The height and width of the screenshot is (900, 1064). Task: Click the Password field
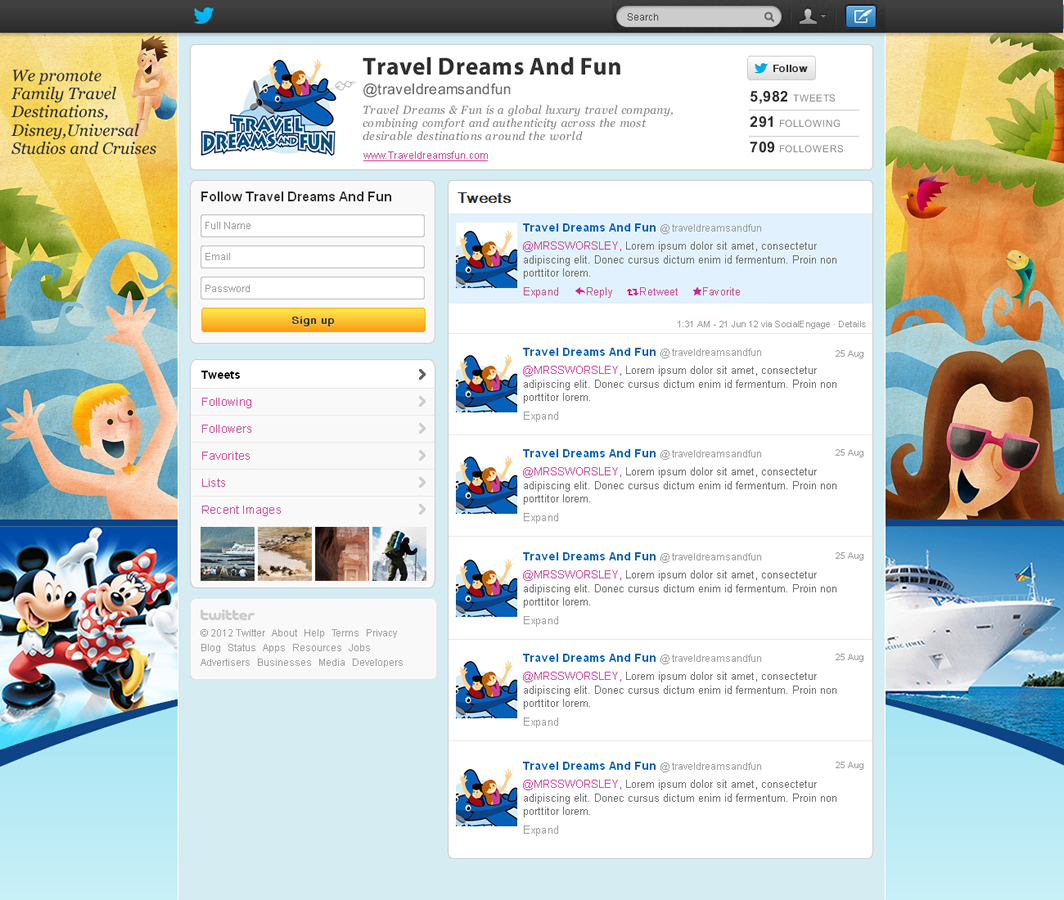(x=313, y=288)
